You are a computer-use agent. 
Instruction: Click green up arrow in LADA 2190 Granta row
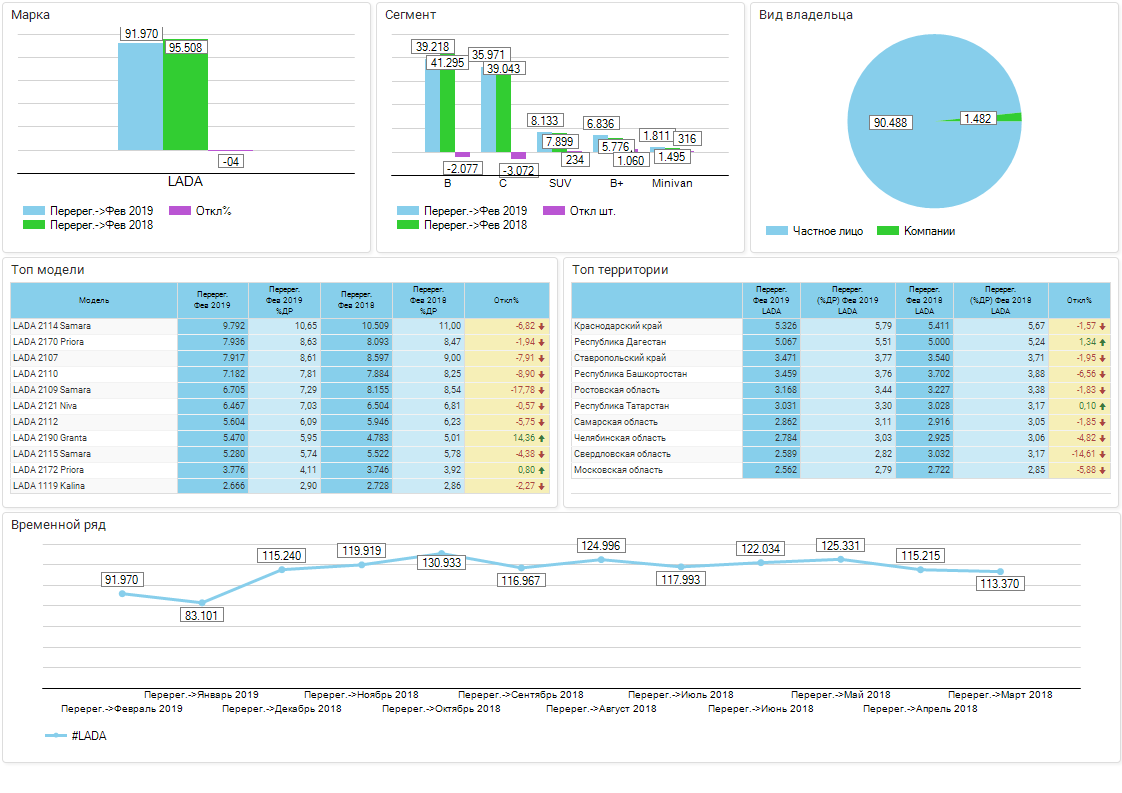(x=542, y=438)
